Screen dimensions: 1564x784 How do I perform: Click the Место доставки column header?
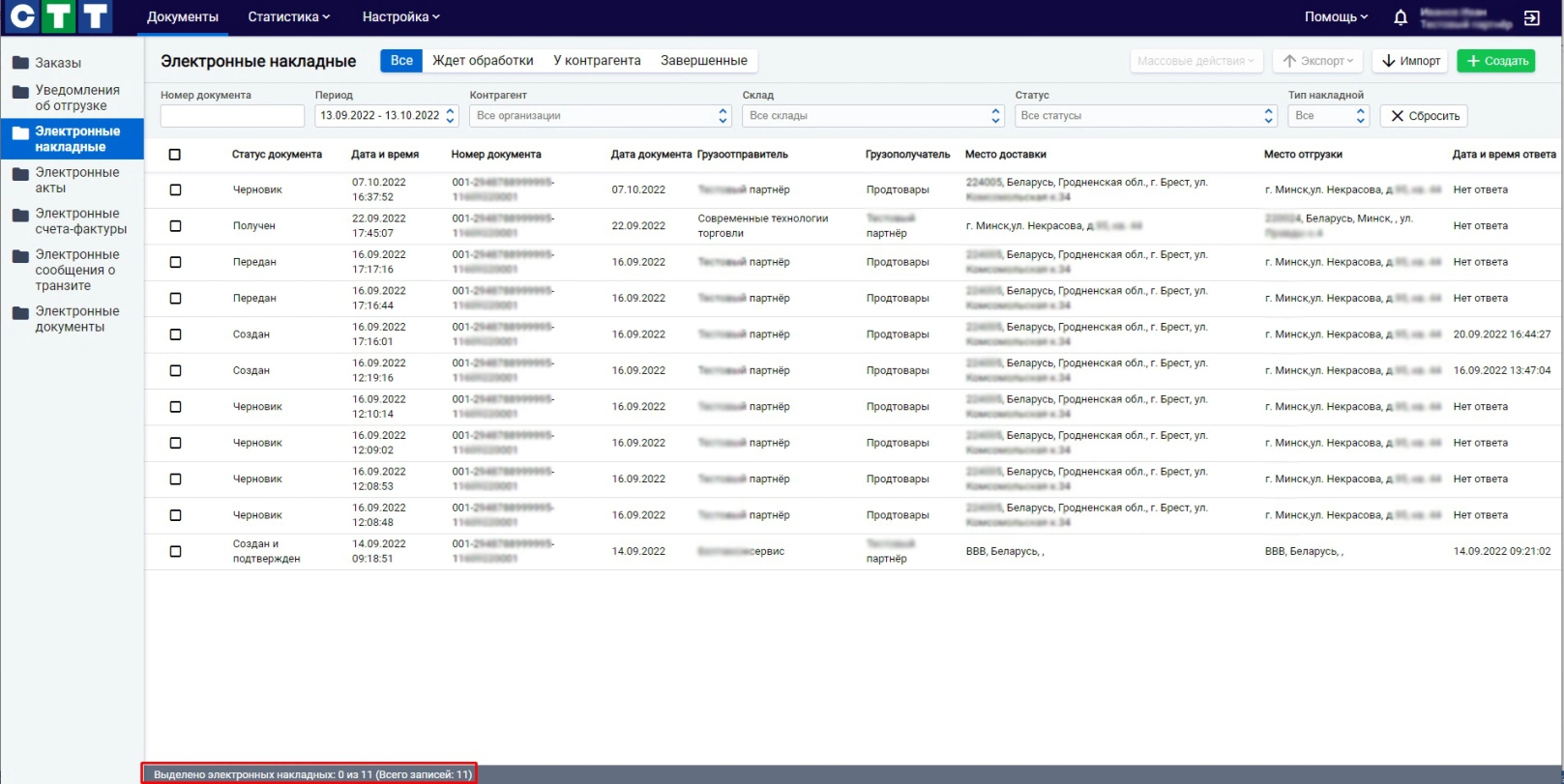coord(1006,155)
